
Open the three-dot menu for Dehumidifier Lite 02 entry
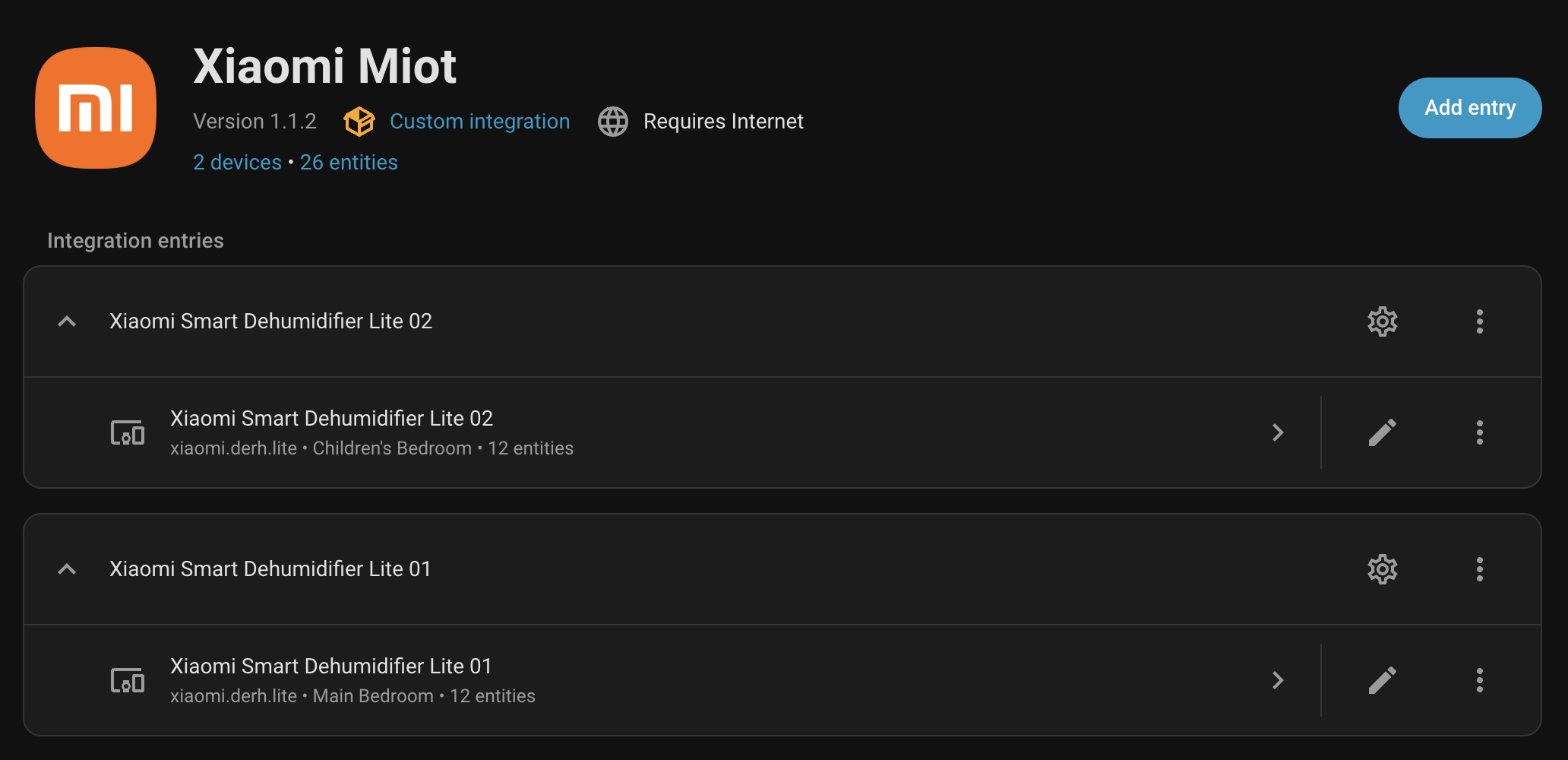click(1479, 321)
